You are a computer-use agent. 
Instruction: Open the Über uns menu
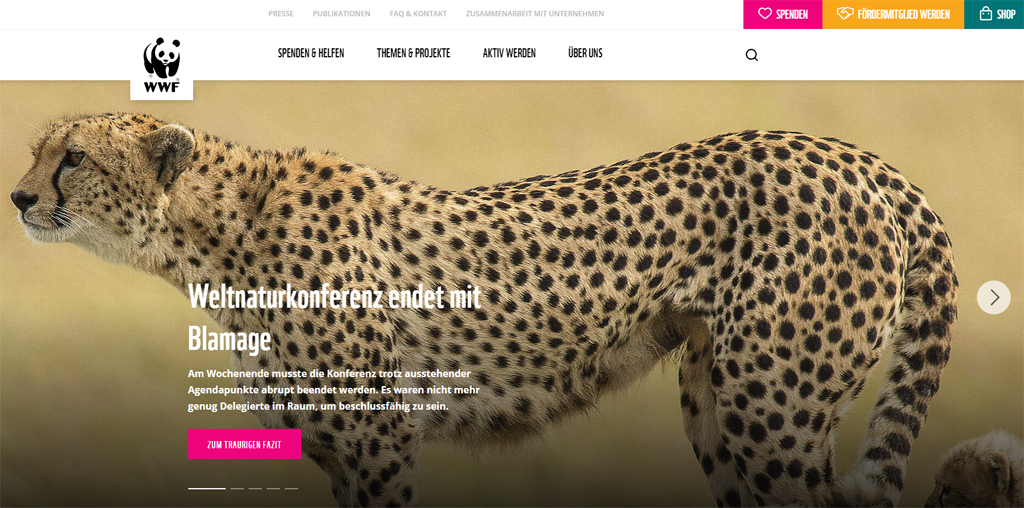pyautogui.click(x=585, y=54)
